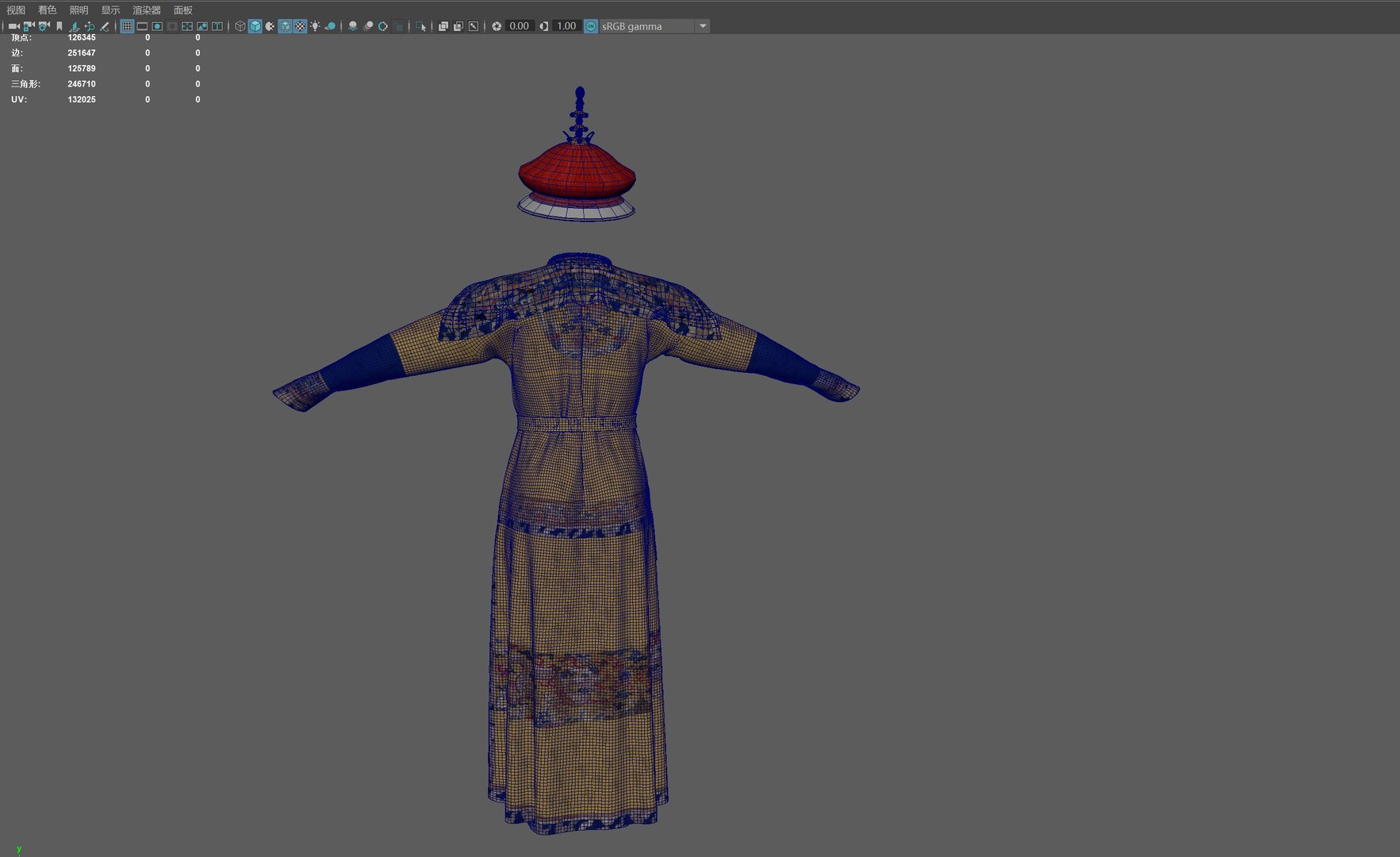Click the gamma reset icon
Viewport: 1400px width, 857px height.
pyautogui.click(x=543, y=26)
